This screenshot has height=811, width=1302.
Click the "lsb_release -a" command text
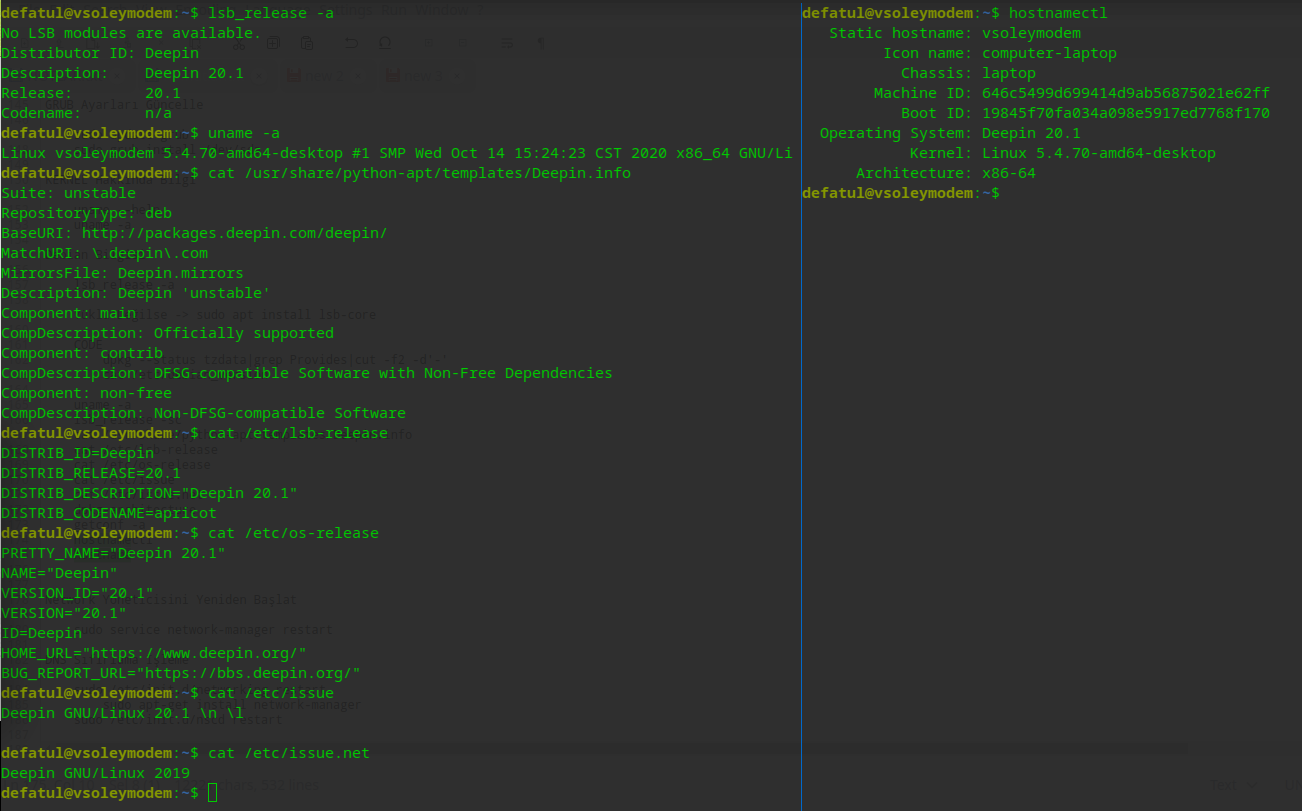(271, 13)
